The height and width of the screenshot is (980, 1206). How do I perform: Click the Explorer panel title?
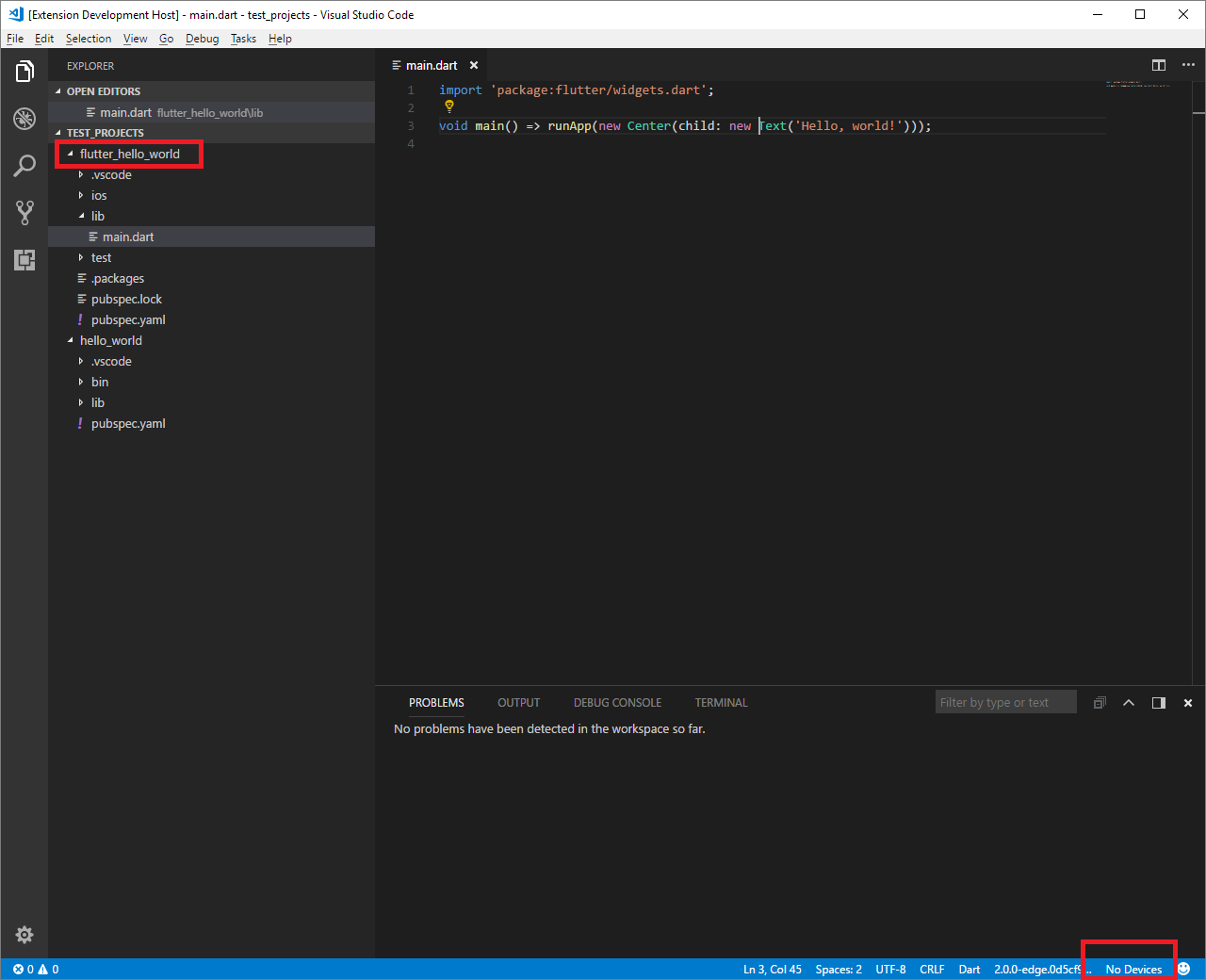point(90,66)
